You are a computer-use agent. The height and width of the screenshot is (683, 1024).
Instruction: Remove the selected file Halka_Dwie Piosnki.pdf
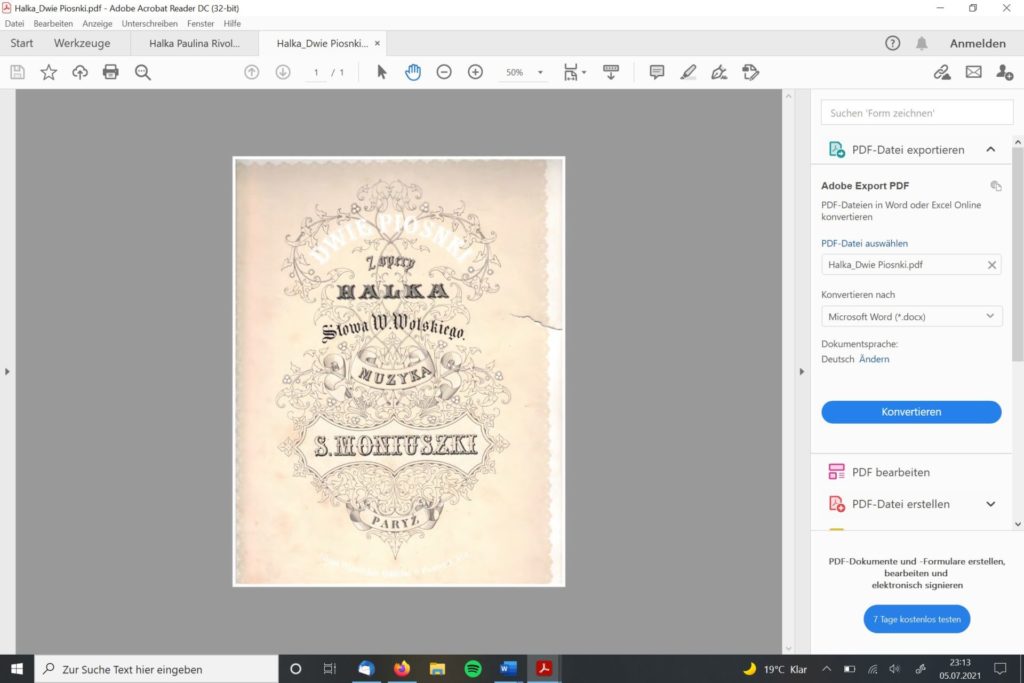pos(991,265)
